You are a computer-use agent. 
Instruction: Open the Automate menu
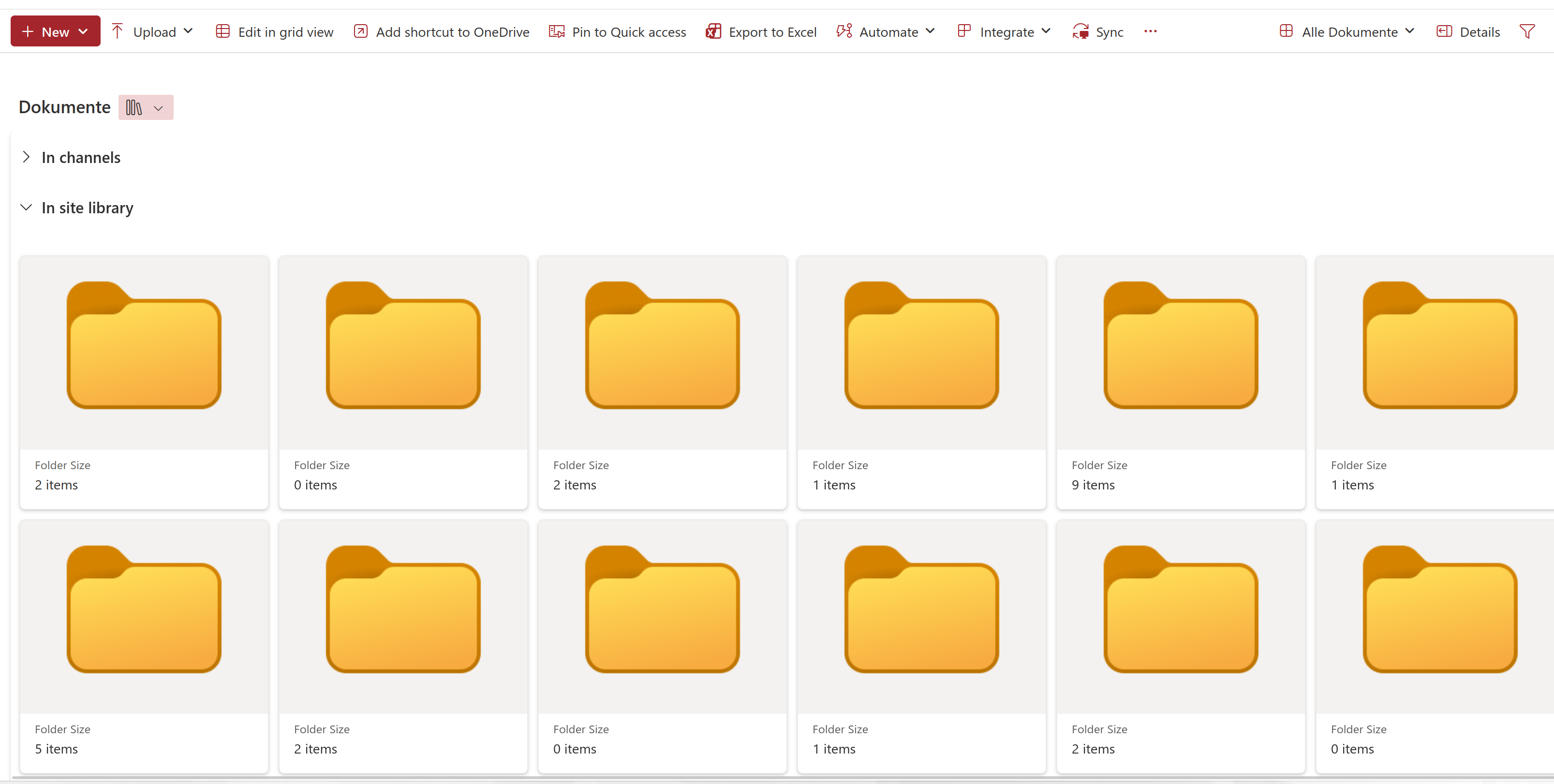[886, 31]
